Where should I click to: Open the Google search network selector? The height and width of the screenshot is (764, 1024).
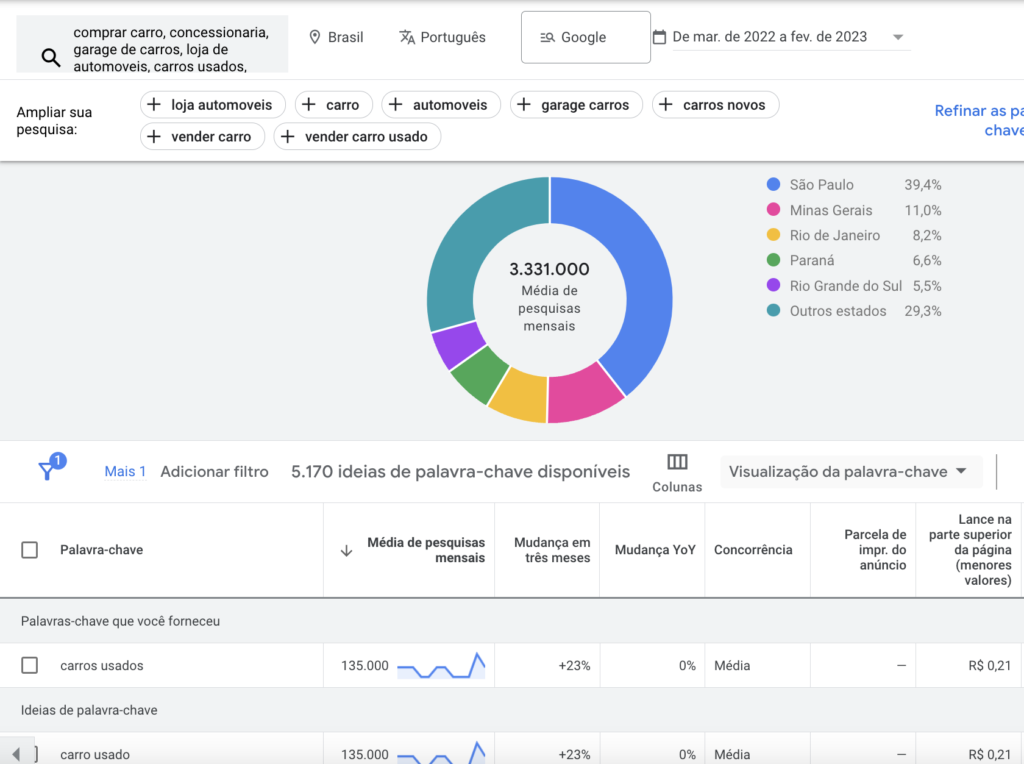585,37
